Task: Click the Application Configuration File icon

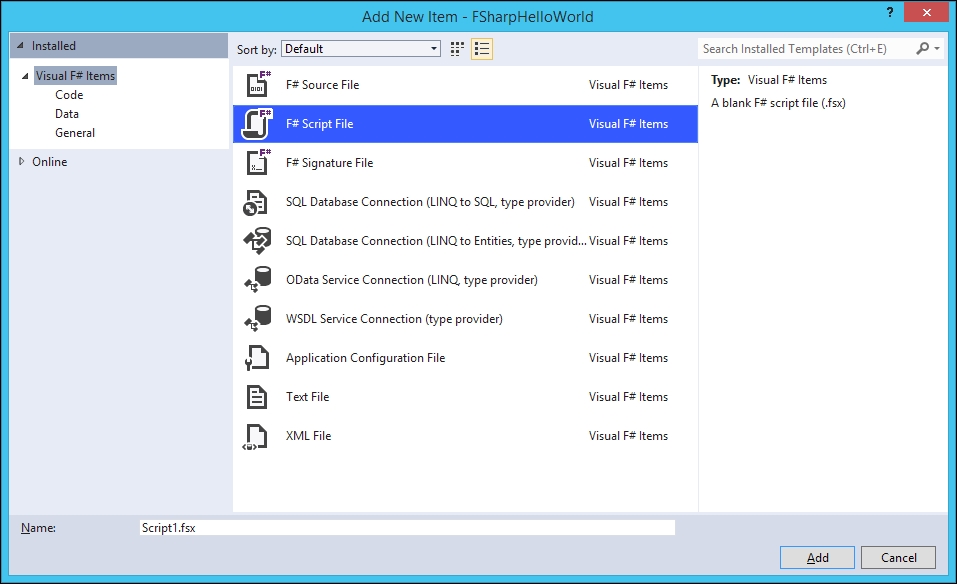Action: pyautogui.click(x=257, y=358)
